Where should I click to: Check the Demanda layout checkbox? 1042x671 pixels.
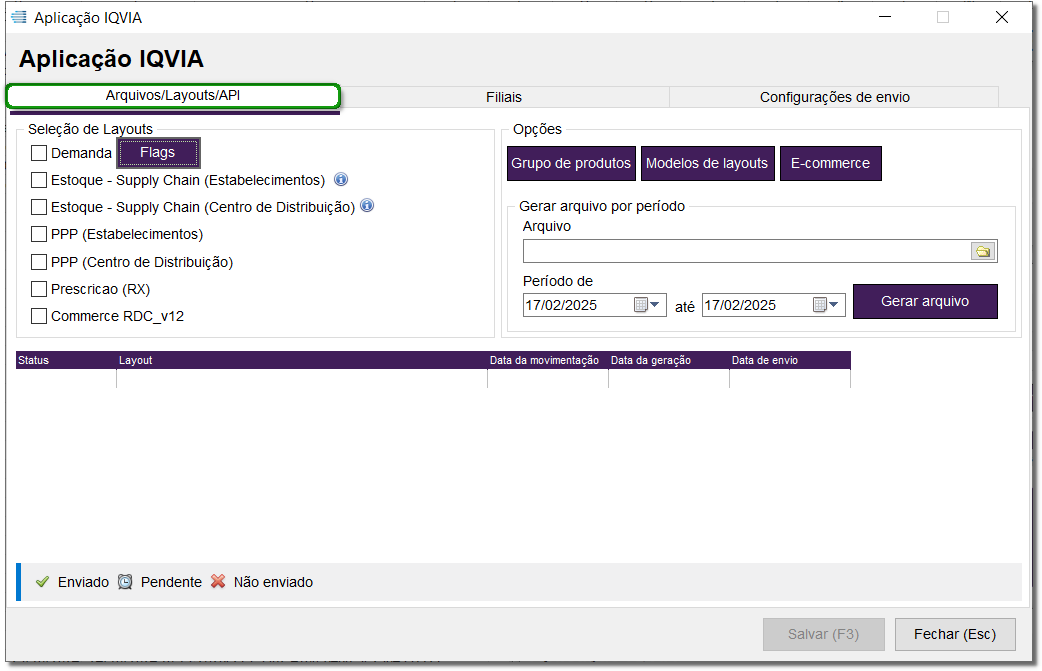pyautogui.click(x=39, y=153)
